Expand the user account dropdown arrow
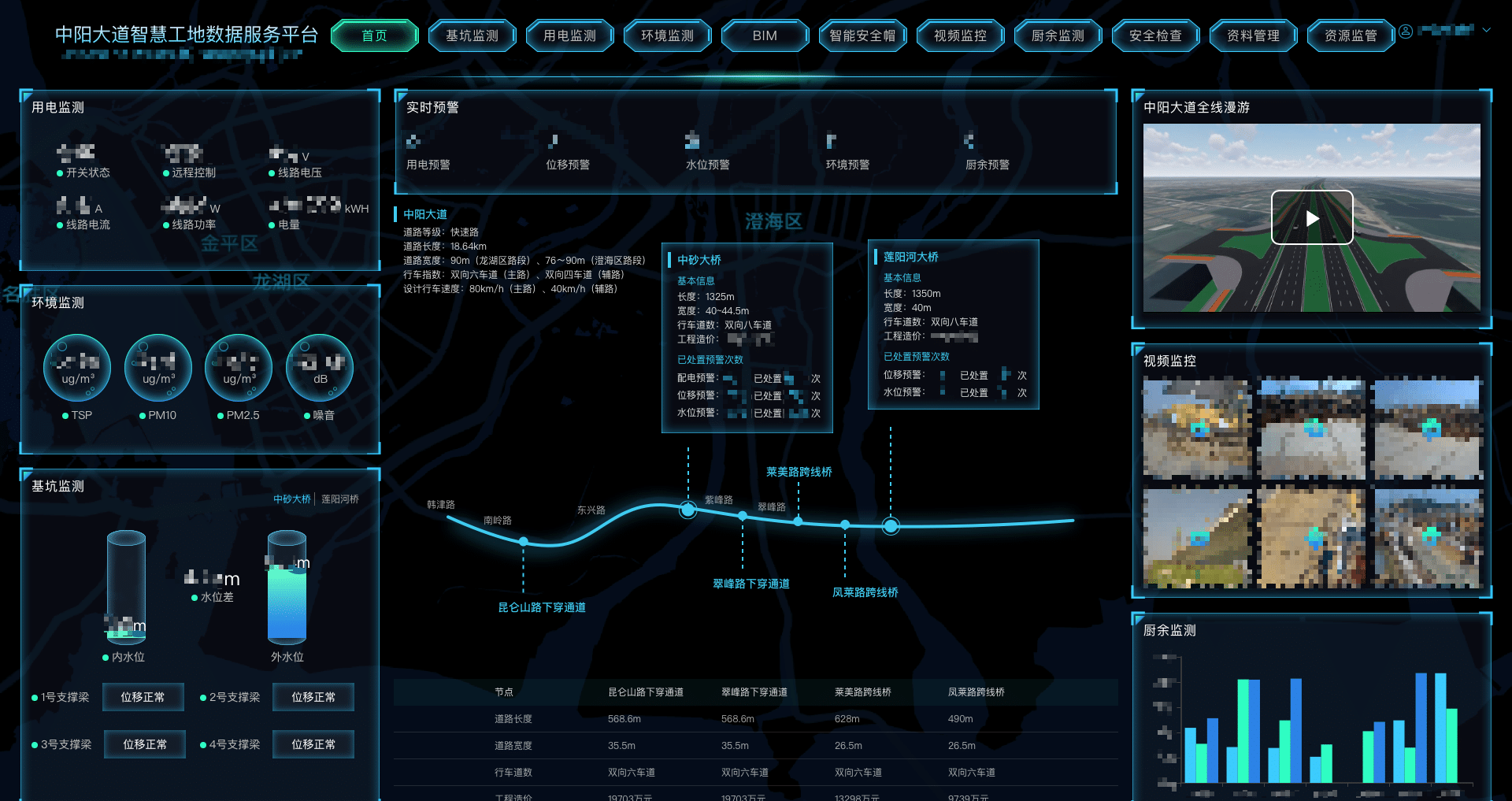Screen dimensions: 1512x801 [1486, 31]
